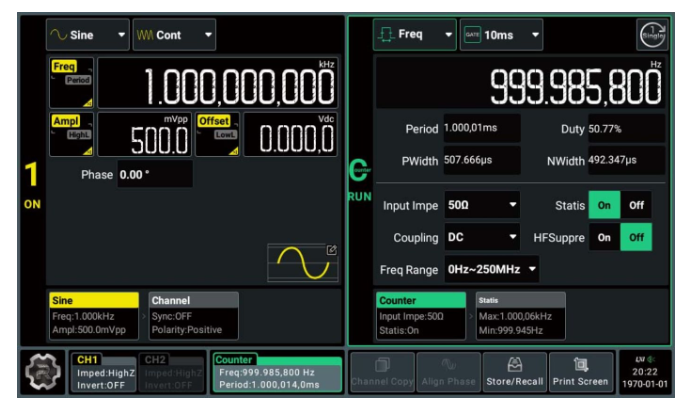Image resolution: width=691 pixels, height=408 pixels.
Task: Select CH1 tab in bottom bar
Action: coord(104,372)
